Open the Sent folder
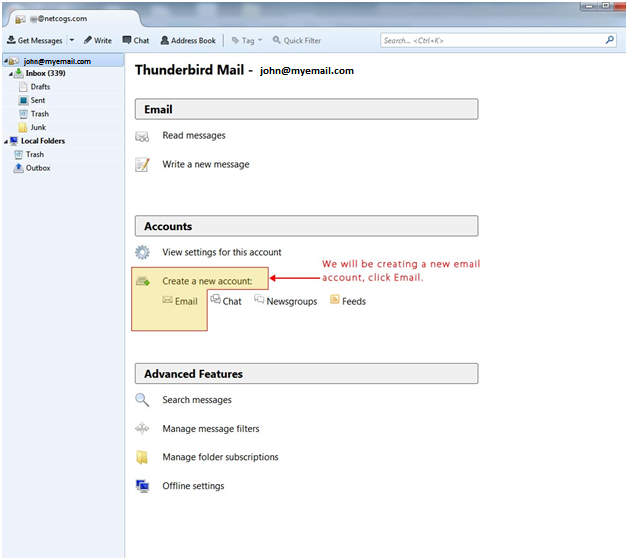This screenshot has width=628, height=560. pos(37,101)
